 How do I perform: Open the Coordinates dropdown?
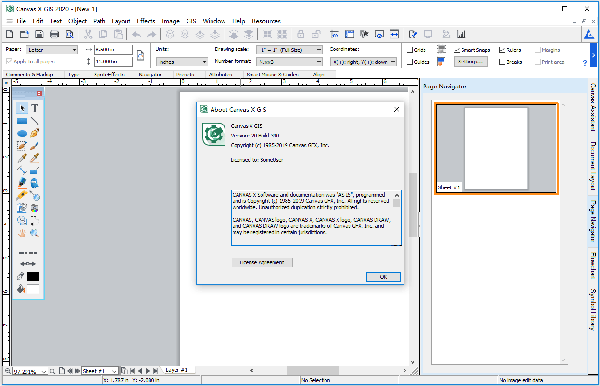[x=363, y=62]
